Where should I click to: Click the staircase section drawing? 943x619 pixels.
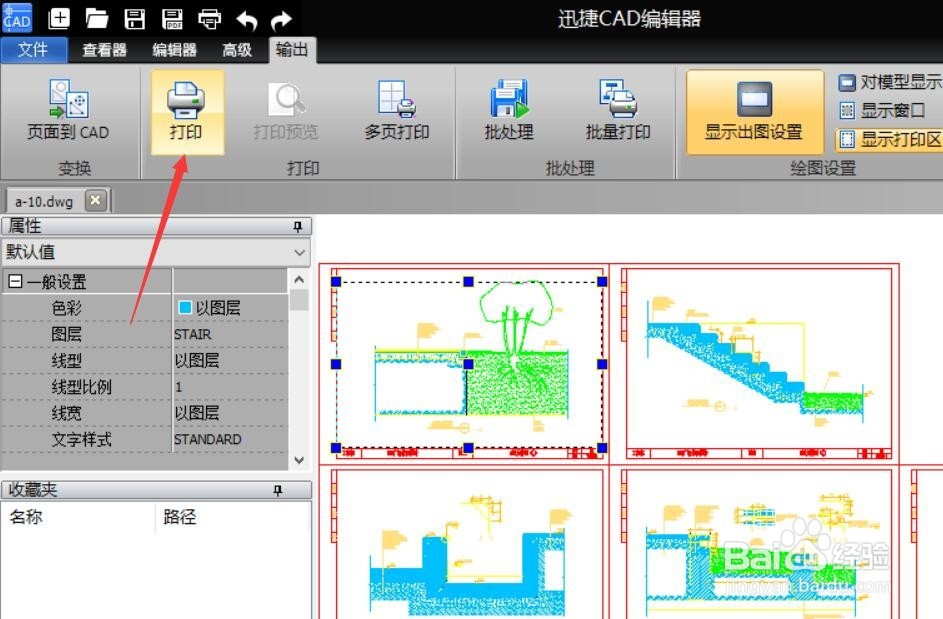[x=759, y=361]
